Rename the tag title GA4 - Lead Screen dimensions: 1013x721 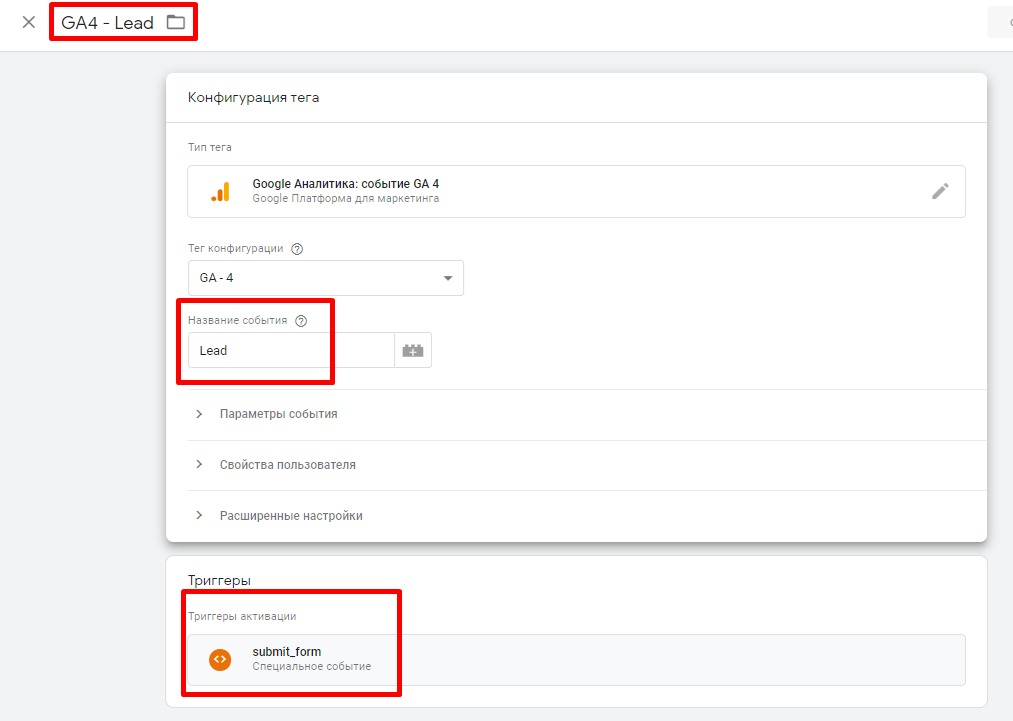click(x=108, y=22)
